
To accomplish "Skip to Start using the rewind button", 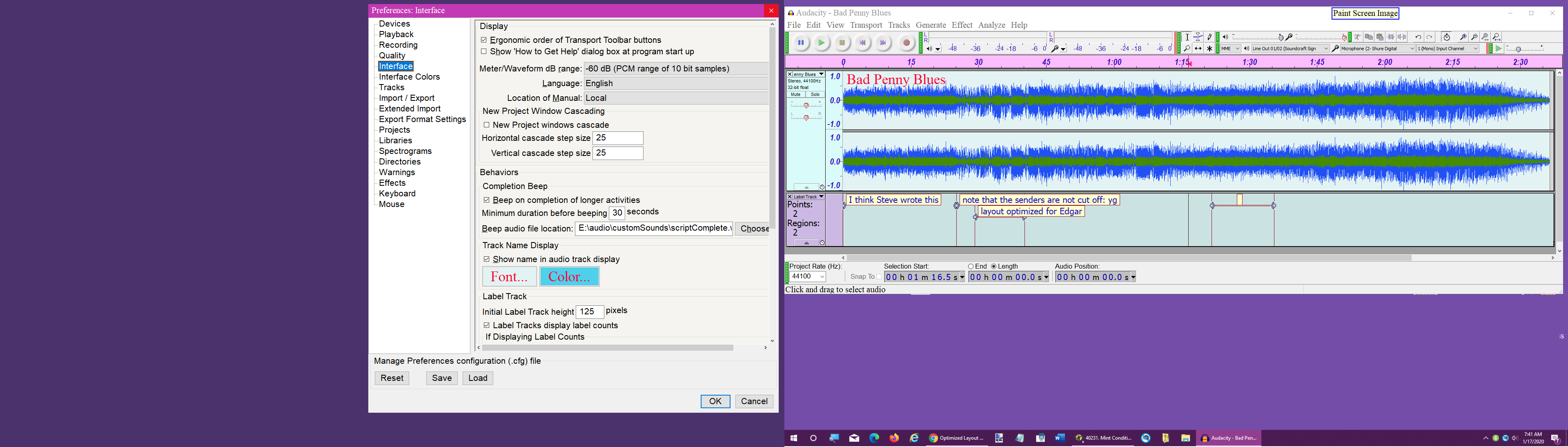I will [x=863, y=42].
